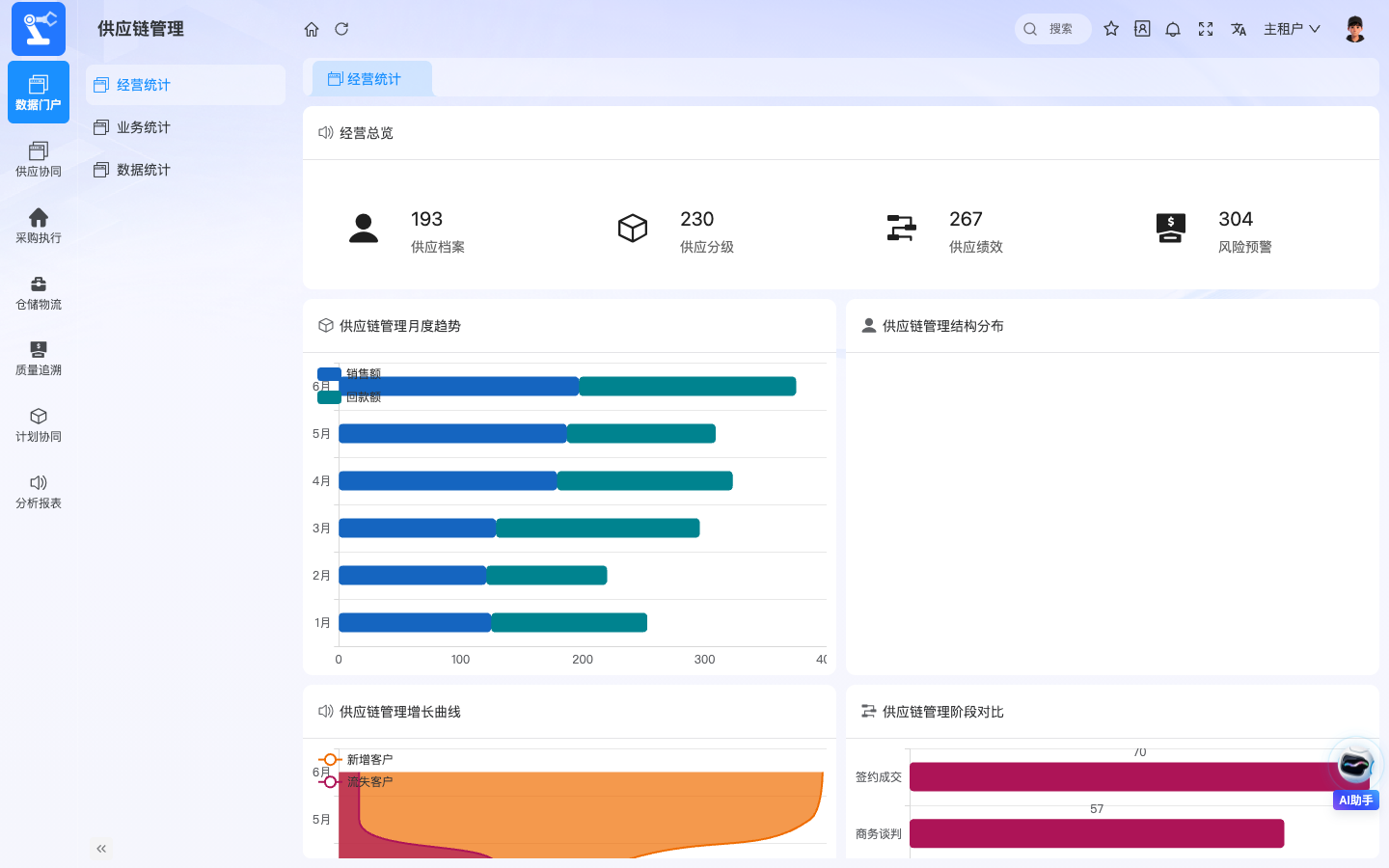
Task: Click the 供应档案 person icon
Action: tap(364, 228)
